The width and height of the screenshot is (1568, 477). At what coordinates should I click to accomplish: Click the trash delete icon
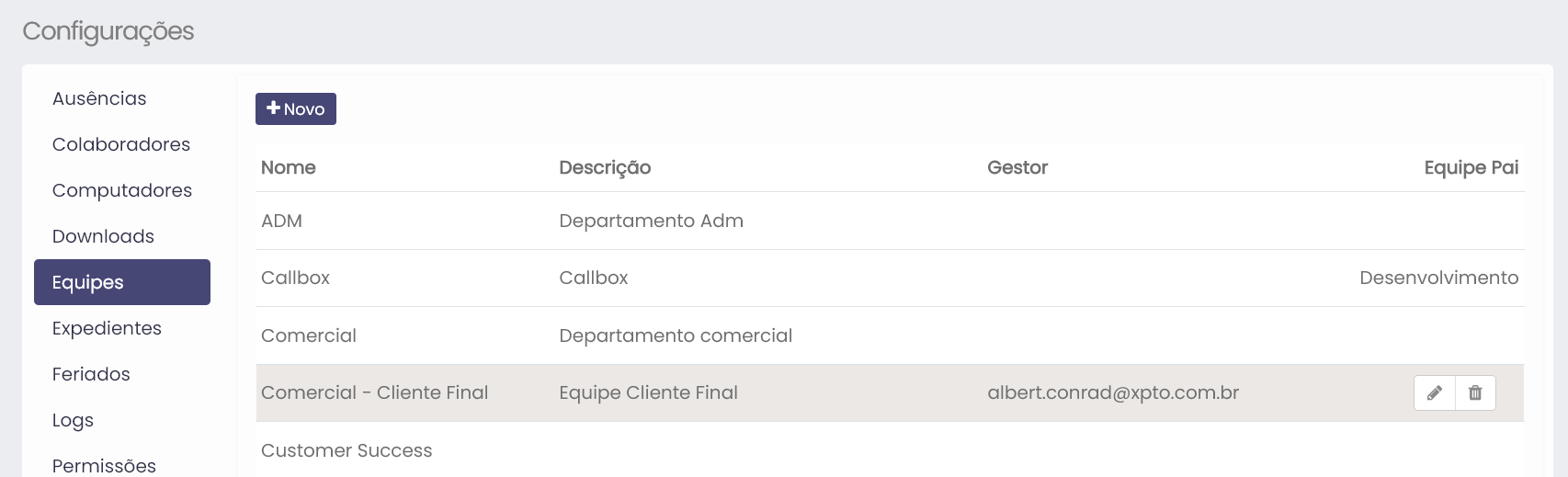(1475, 393)
